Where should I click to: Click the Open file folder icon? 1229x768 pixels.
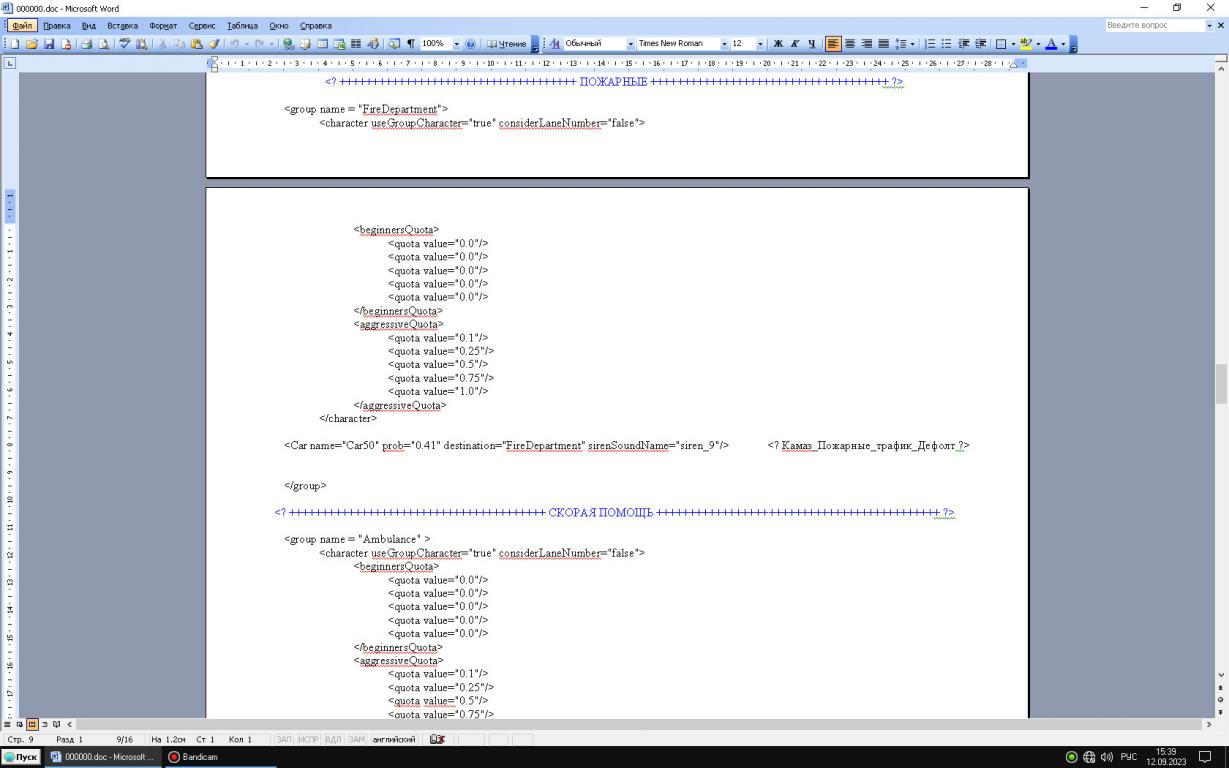(x=33, y=44)
